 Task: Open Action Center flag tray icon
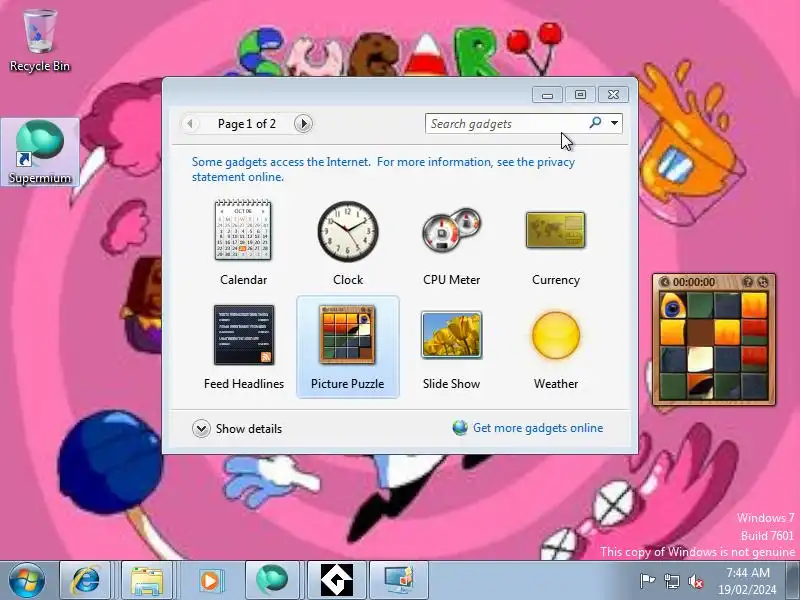pyautogui.click(x=647, y=581)
